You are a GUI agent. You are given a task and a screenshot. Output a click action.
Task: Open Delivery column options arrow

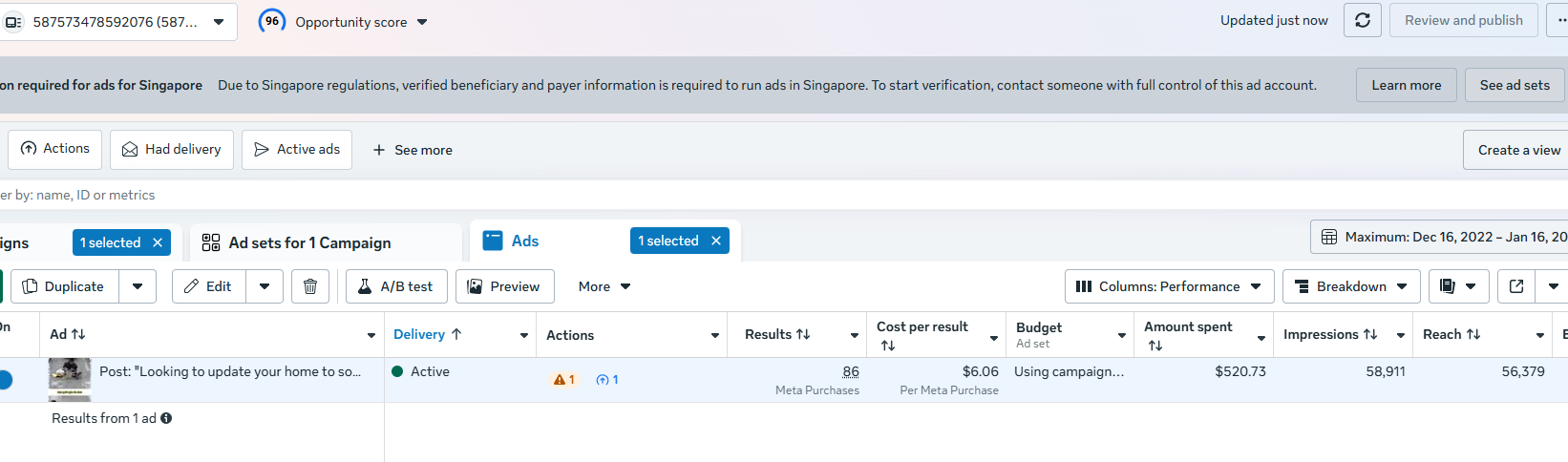click(524, 335)
